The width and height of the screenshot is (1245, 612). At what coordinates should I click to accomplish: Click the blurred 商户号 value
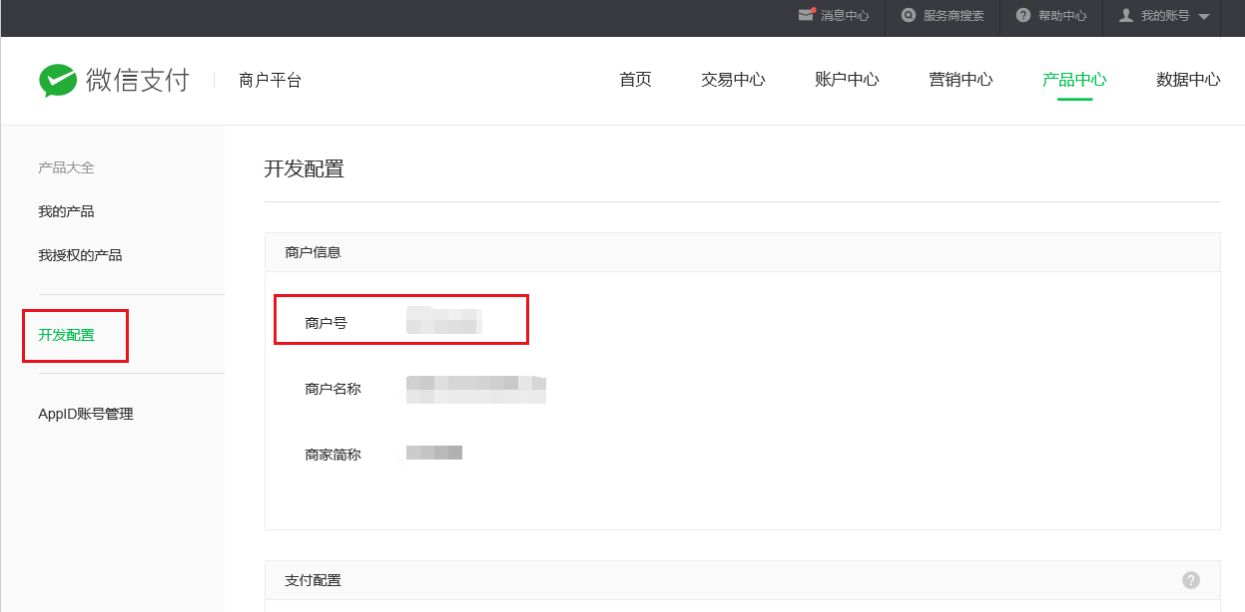[x=444, y=320]
